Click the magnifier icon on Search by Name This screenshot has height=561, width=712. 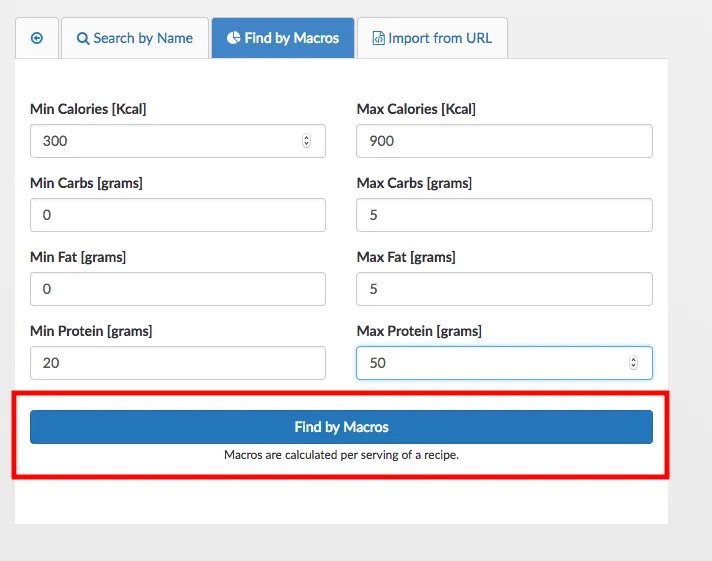(83, 38)
